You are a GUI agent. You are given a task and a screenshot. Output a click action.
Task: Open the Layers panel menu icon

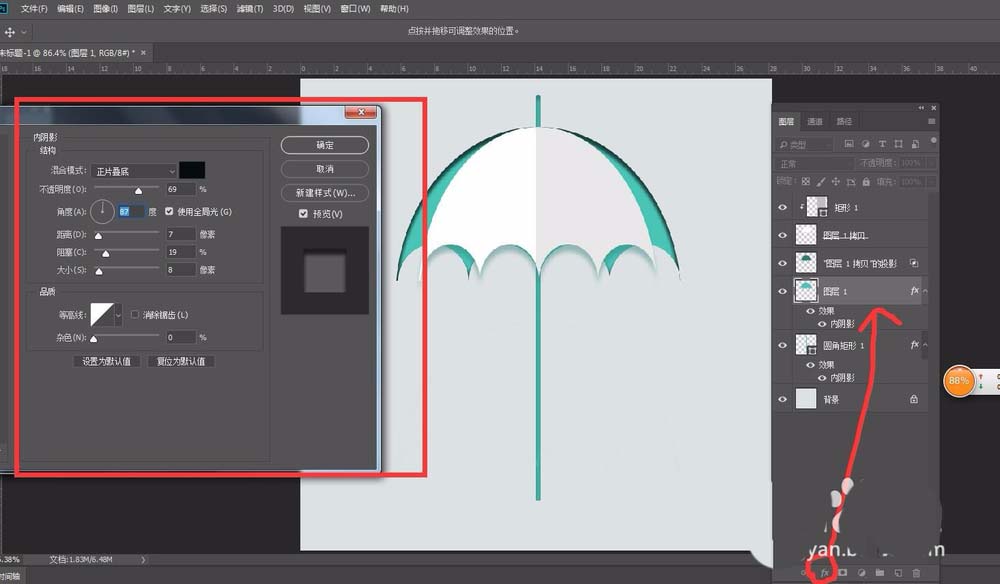pos(933,121)
